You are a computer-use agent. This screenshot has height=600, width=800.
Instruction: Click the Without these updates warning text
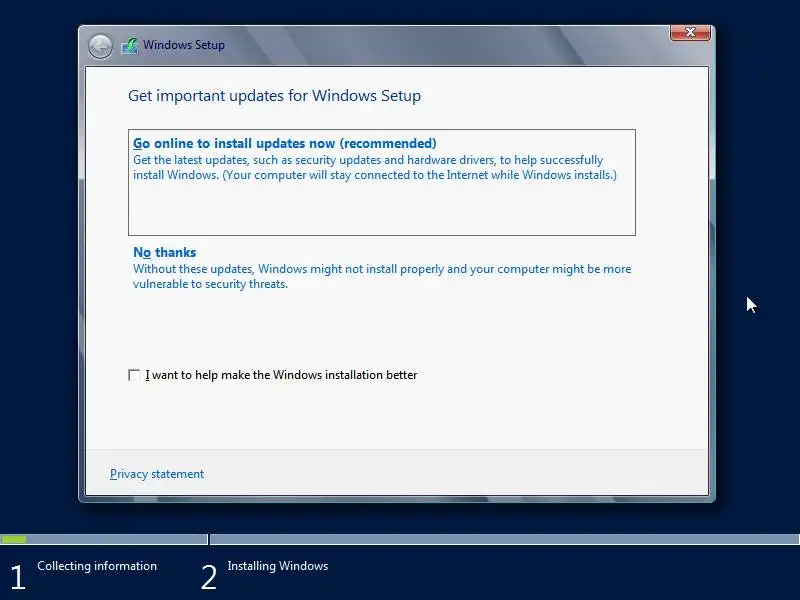(382, 276)
